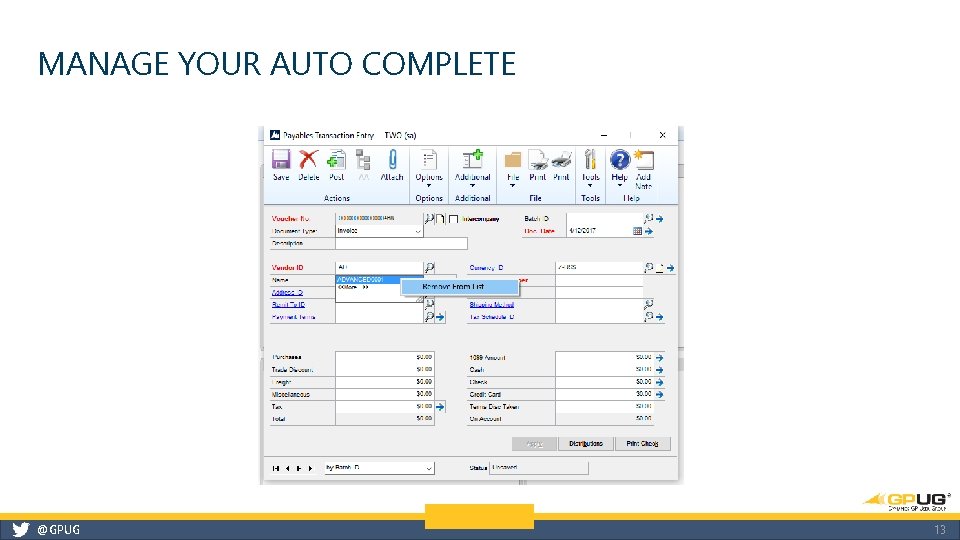This screenshot has height=540, width=960.
Task: Expand the Additional ribbon dropdown
Action: [x=472, y=186]
